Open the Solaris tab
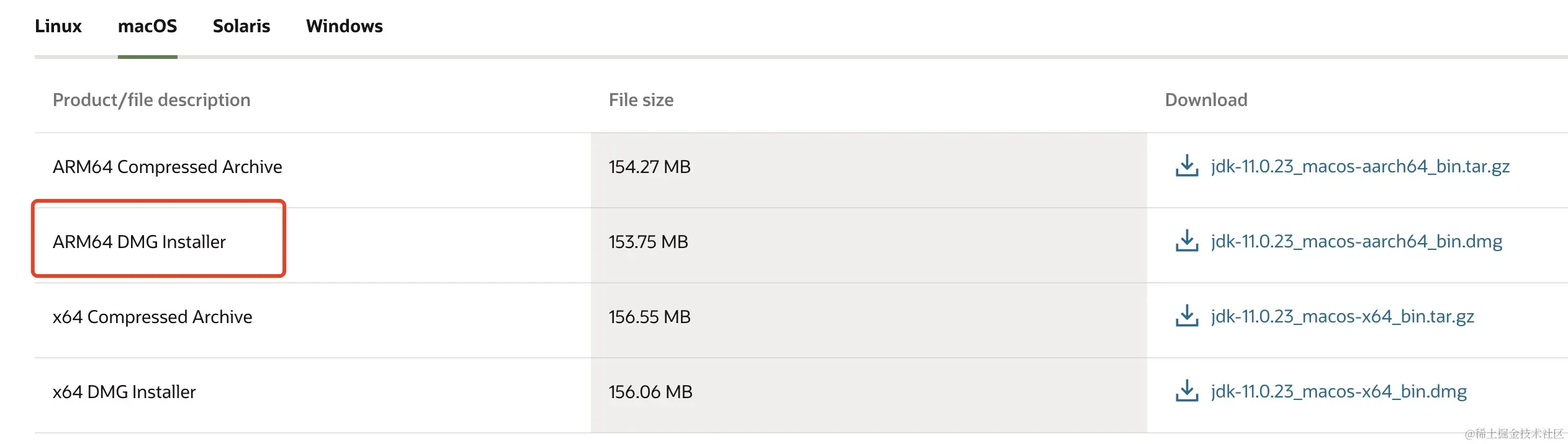This screenshot has width=1568, height=444. tap(241, 26)
